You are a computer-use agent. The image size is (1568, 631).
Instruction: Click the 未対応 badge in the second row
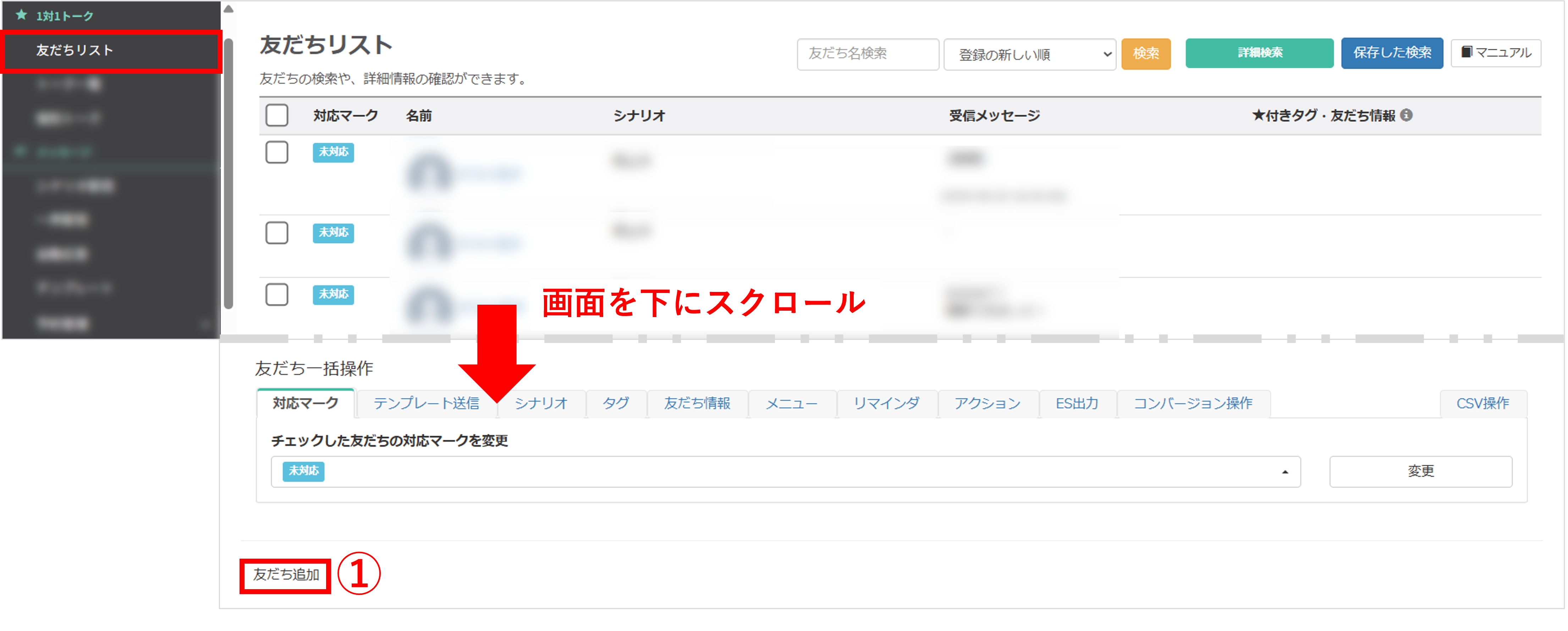(333, 232)
